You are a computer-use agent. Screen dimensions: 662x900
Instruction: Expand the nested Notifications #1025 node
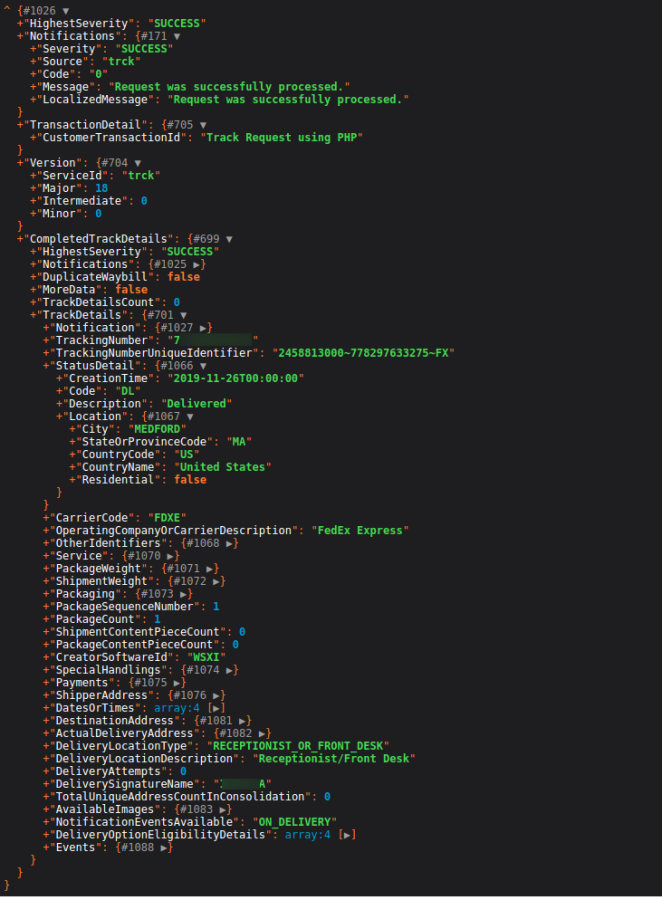(x=200, y=264)
